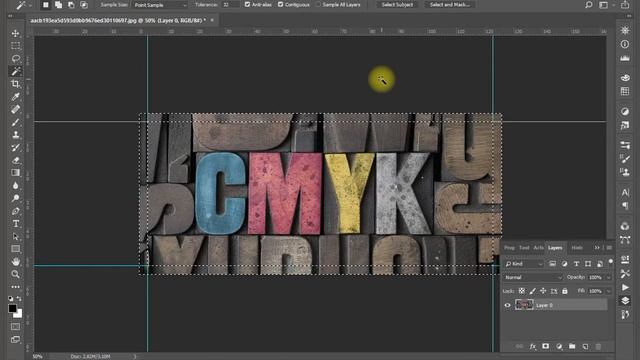Swap foreground and background colors

(19, 299)
